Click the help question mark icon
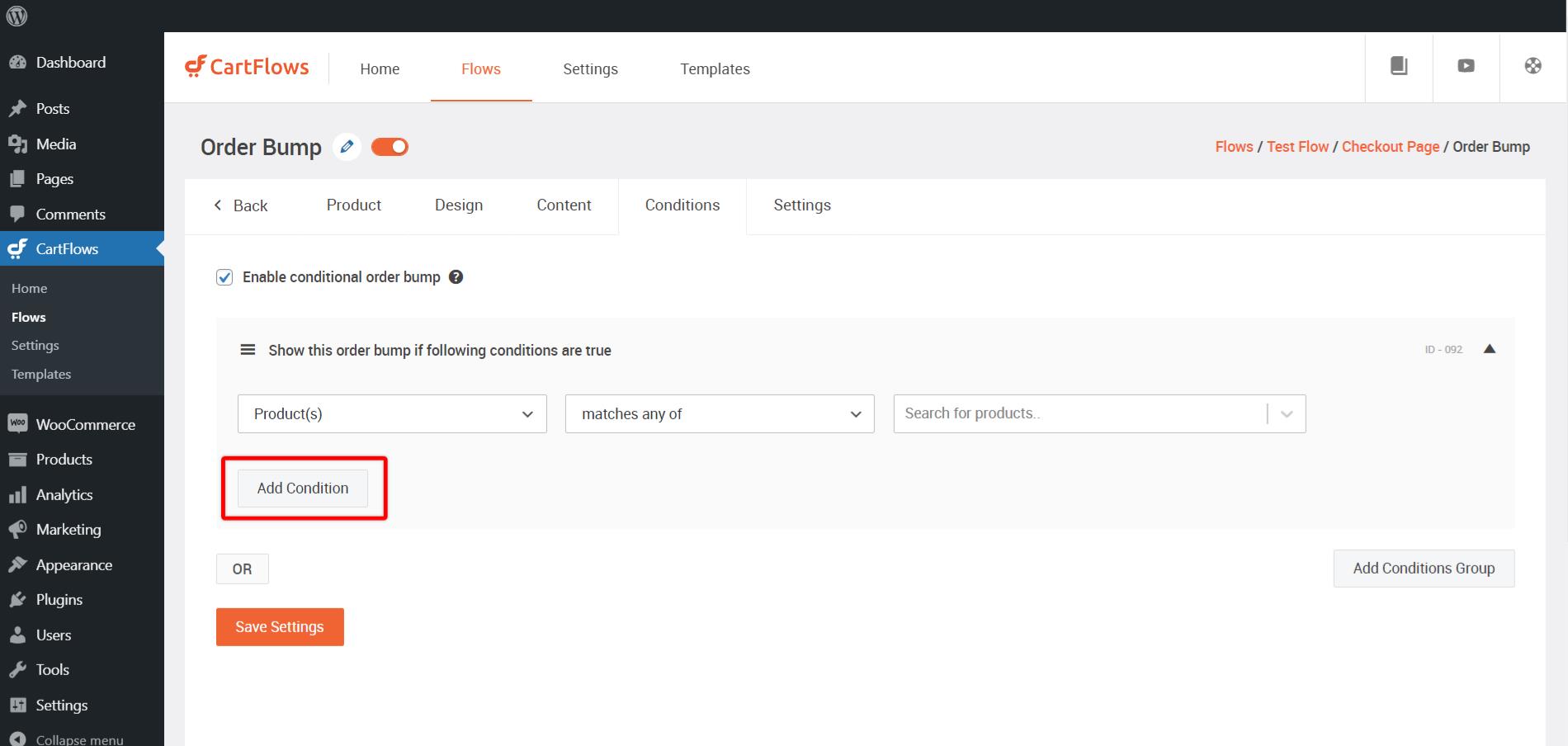This screenshot has width=1568, height=746. pos(456,277)
